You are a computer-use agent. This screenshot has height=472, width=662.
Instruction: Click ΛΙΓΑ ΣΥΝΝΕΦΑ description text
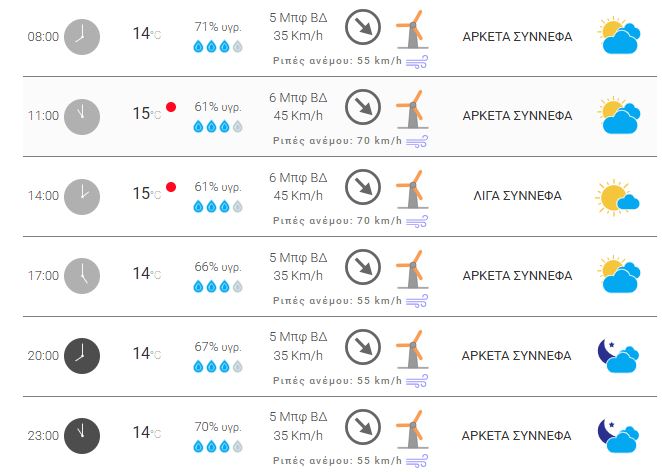518,196
